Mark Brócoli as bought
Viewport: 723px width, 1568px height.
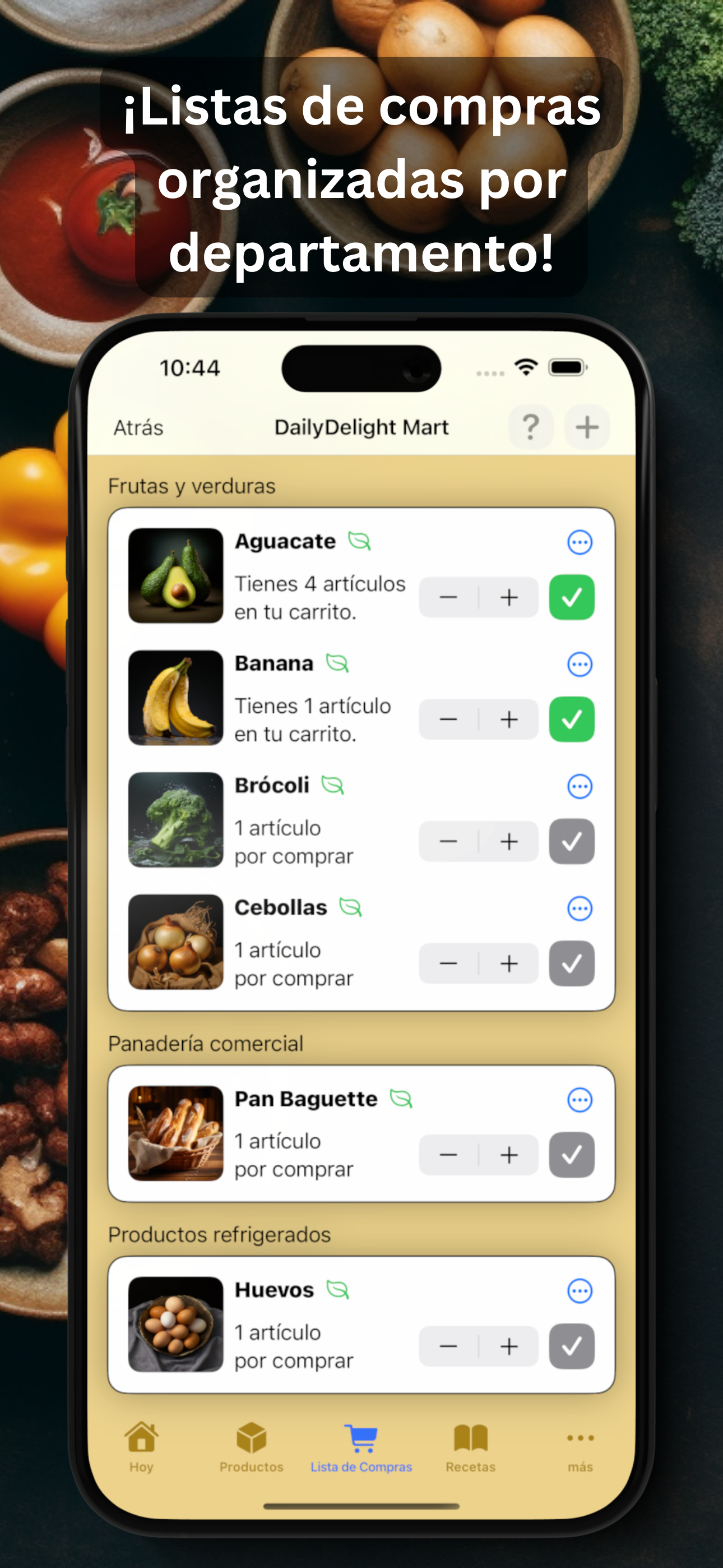(572, 841)
